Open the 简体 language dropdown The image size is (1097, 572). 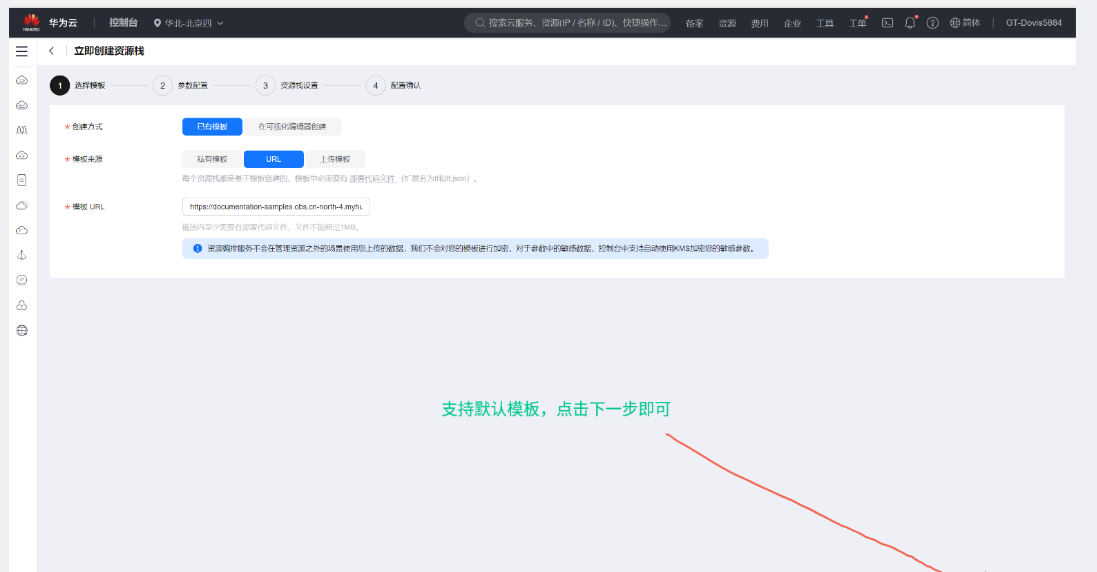965,23
